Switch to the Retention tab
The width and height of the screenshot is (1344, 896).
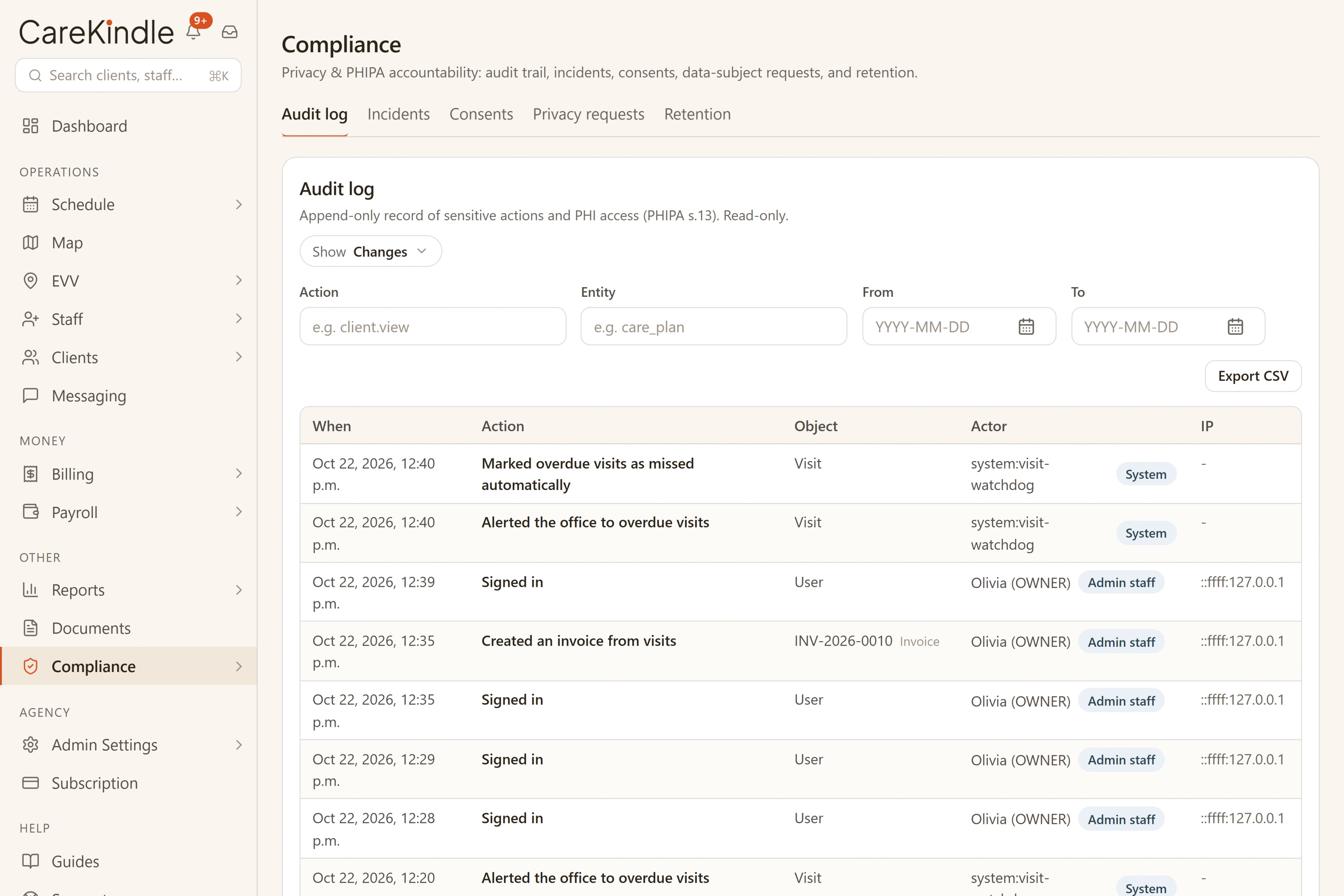coord(697,114)
